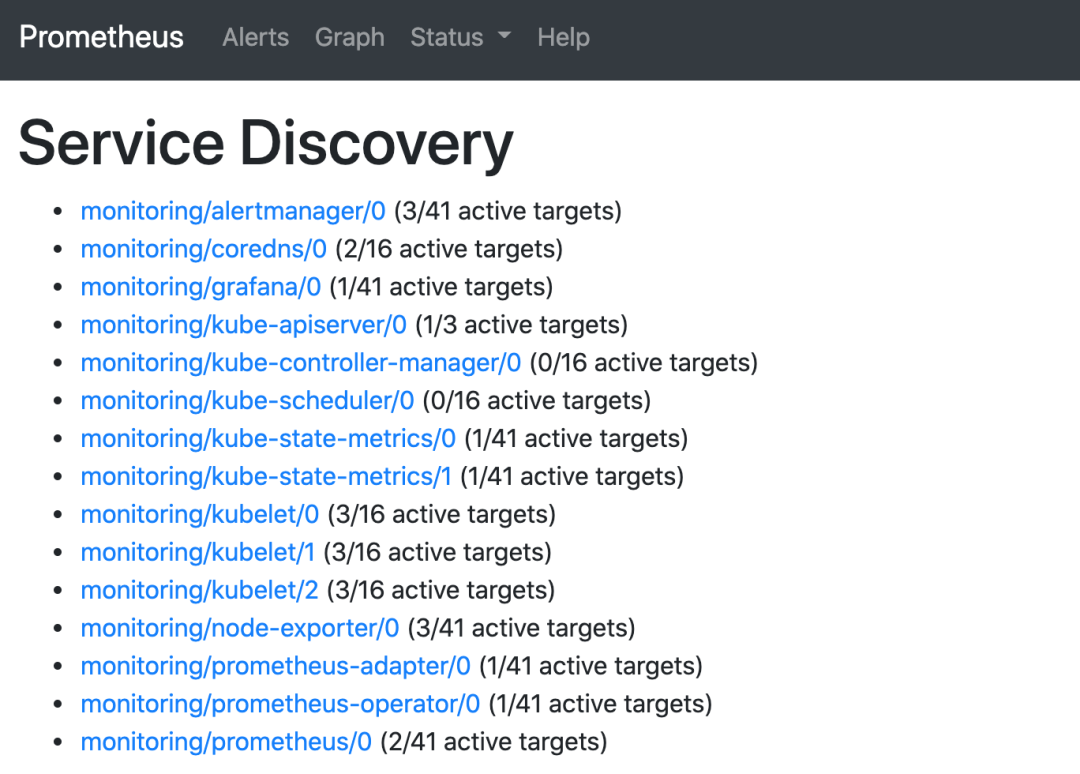
Task: Open monitoring/kube-scheduler/0 link
Action: [x=247, y=401]
